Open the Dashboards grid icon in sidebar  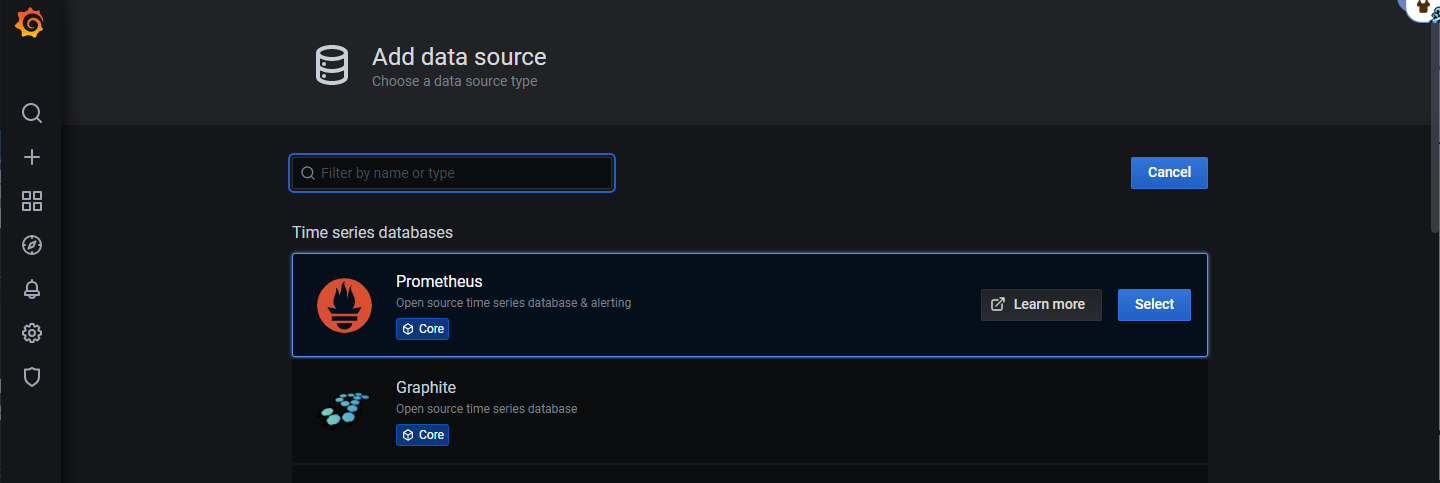point(32,201)
